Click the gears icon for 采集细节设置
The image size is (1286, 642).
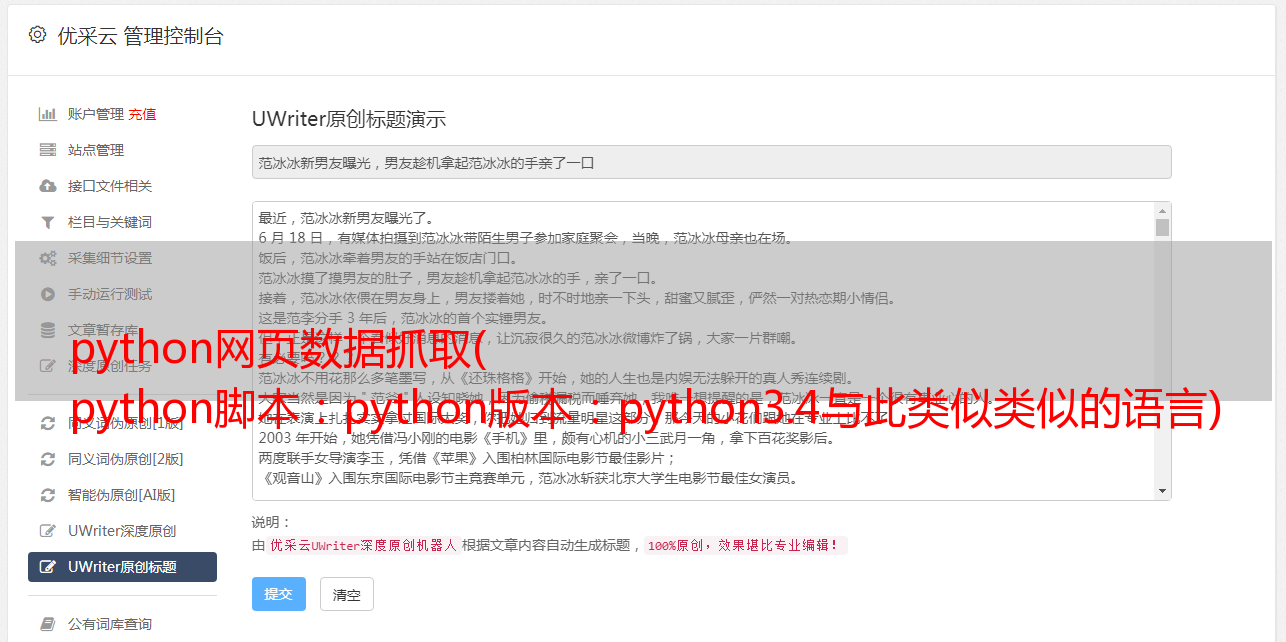pyautogui.click(x=47, y=258)
